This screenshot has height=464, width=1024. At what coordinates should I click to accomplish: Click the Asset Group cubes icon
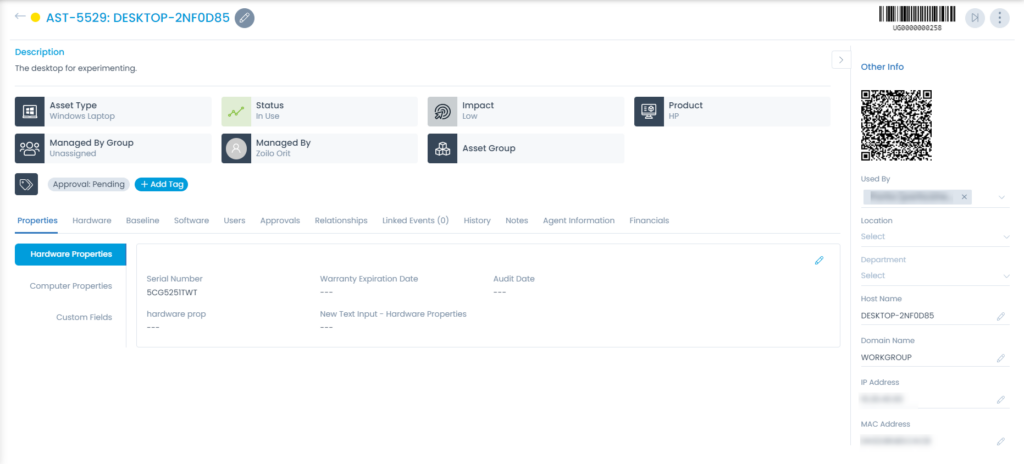(442, 148)
